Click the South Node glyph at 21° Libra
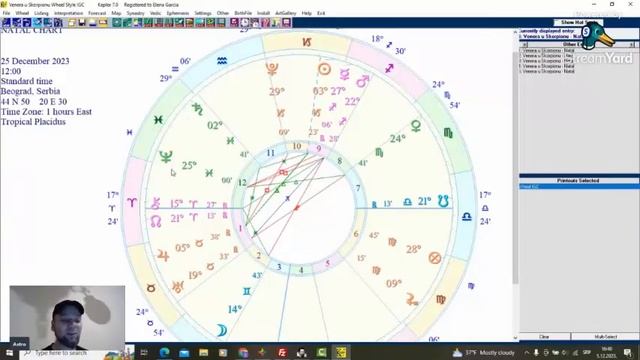This screenshot has height=360, width=640. pos(443,201)
